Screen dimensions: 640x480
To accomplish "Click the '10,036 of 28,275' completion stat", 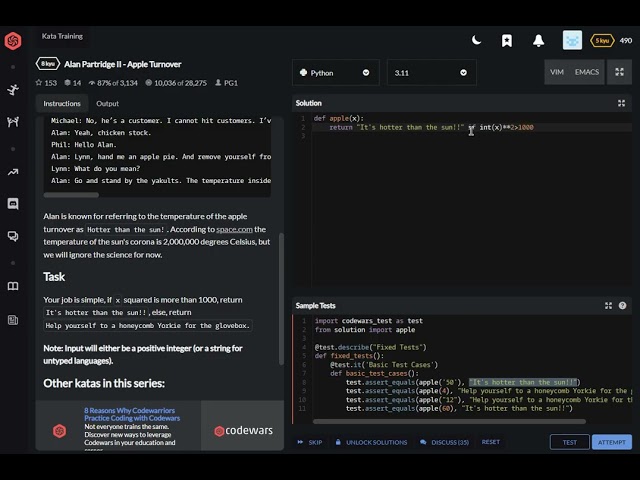I will (176, 83).
